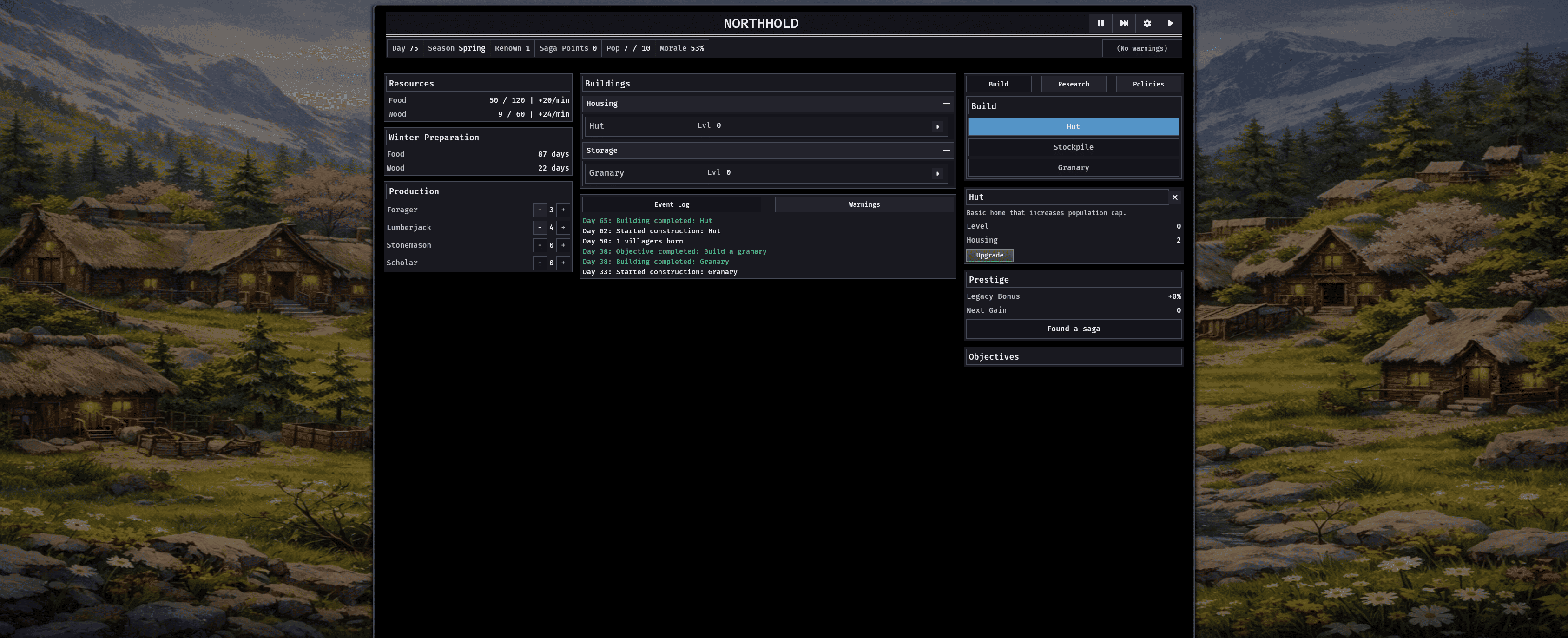1568x638 pixels.
Task: Decrease Lumberjack worker count
Action: tap(539, 228)
